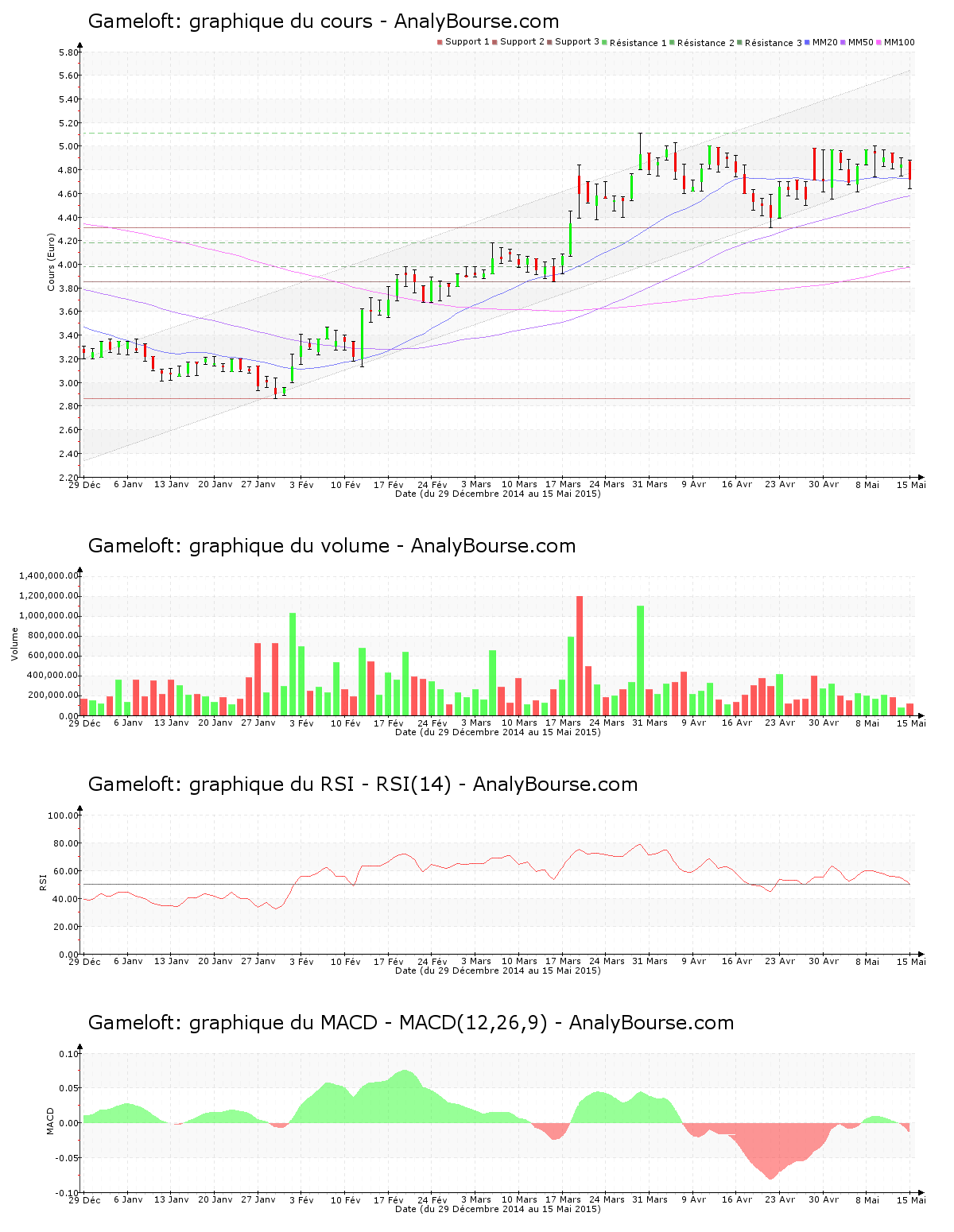Click the '-0.10' value on the MACD axis
The image size is (954, 1232).
[x=68, y=1193]
